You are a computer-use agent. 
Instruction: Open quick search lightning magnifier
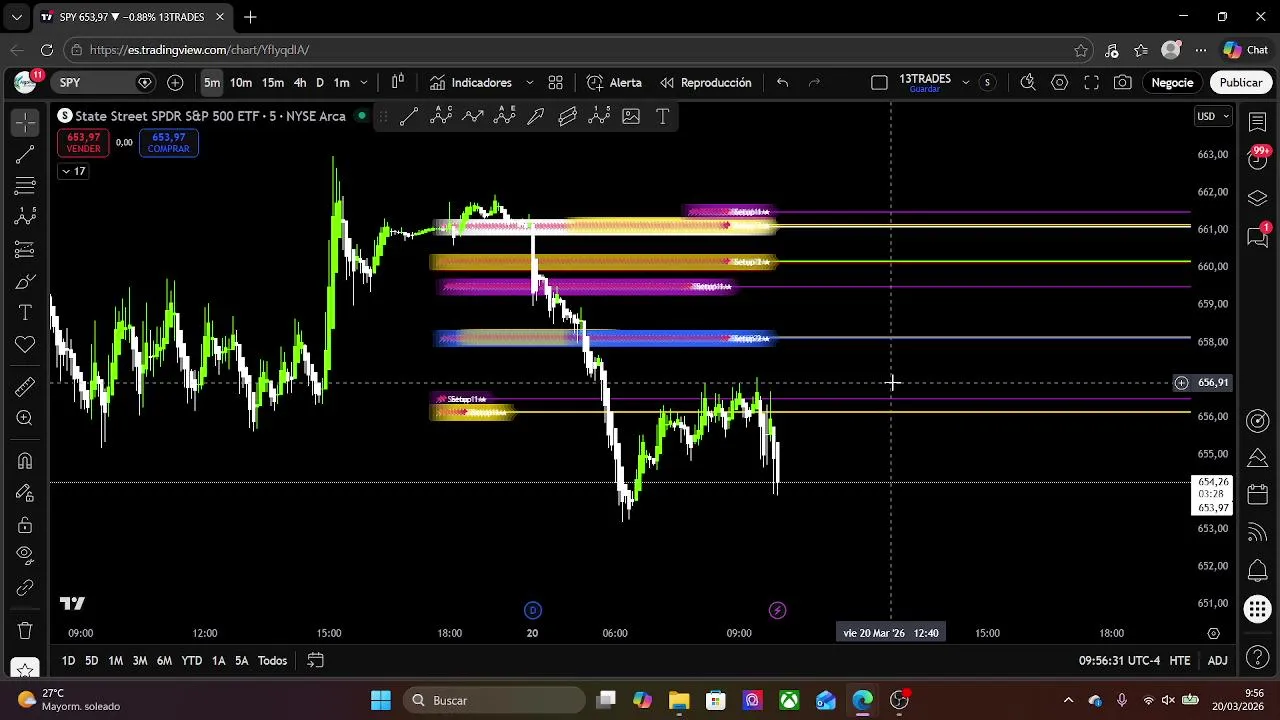(x=1028, y=82)
